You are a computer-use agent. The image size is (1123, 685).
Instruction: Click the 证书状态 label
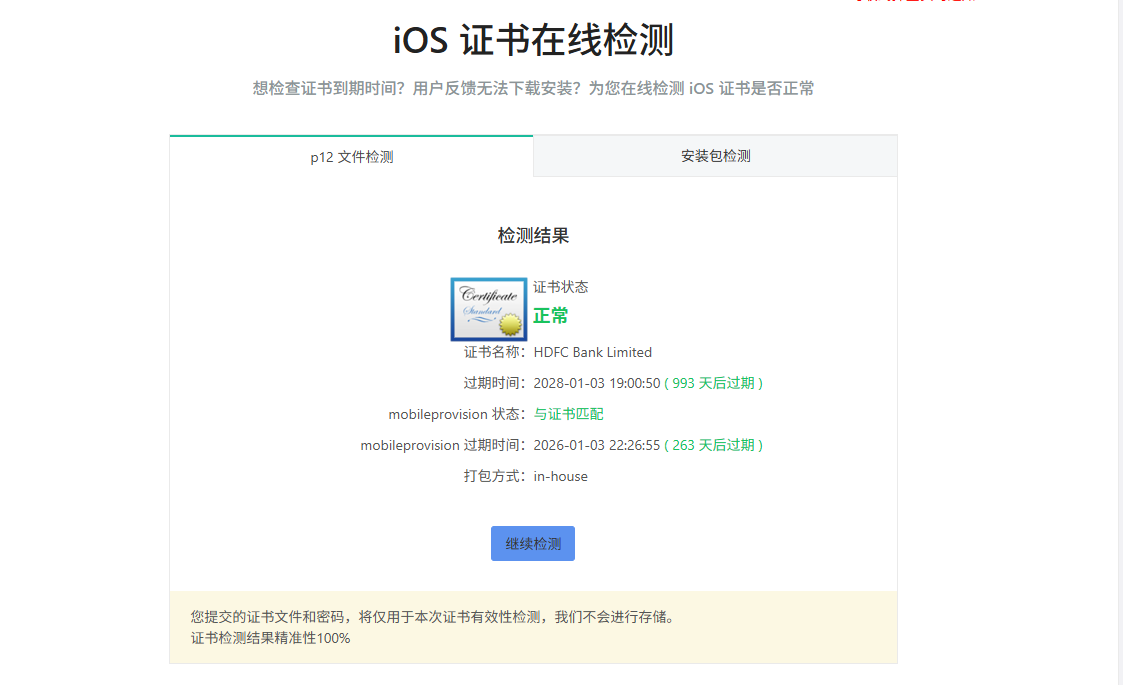(x=561, y=287)
